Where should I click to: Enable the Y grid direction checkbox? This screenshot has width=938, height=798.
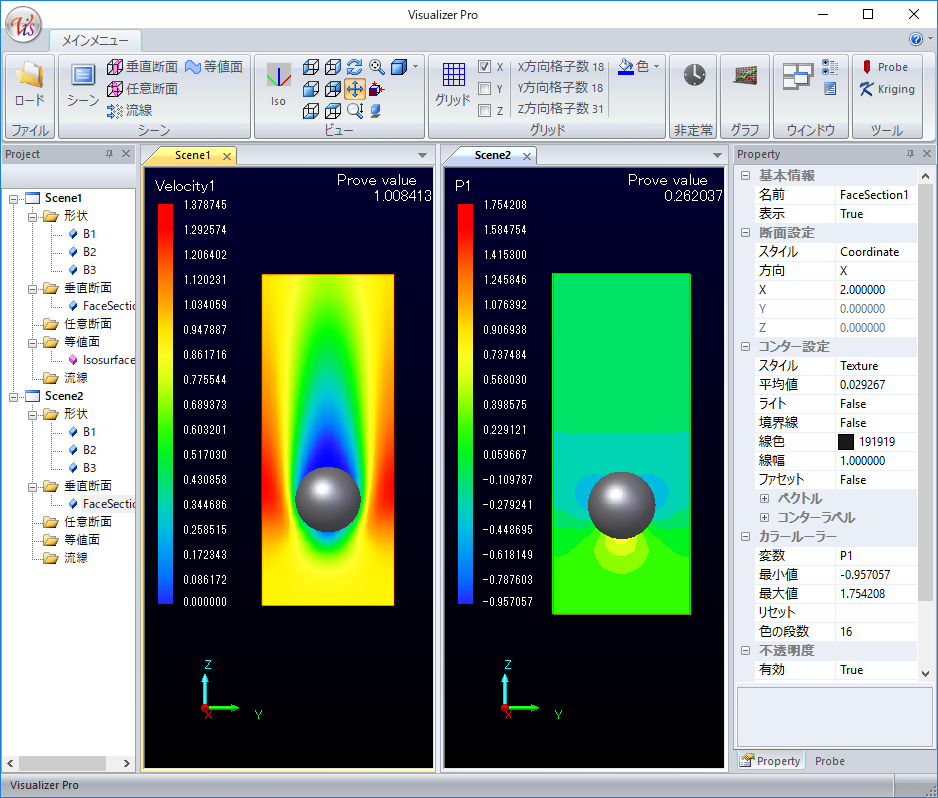(485, 89)
